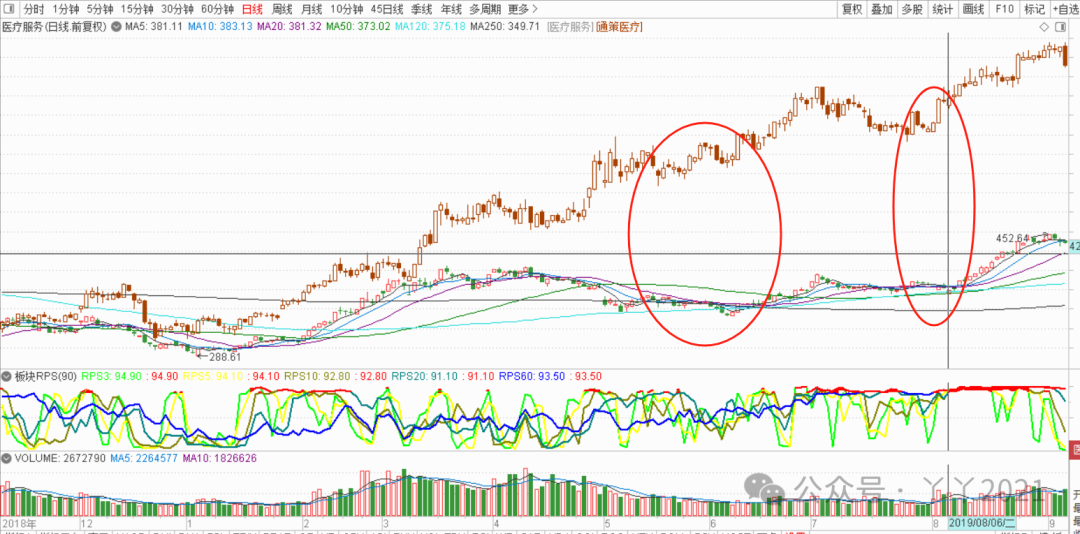The image size is (1080, 534).
Task: Open the 画线 drawing tools
Action: coord(973,9)
